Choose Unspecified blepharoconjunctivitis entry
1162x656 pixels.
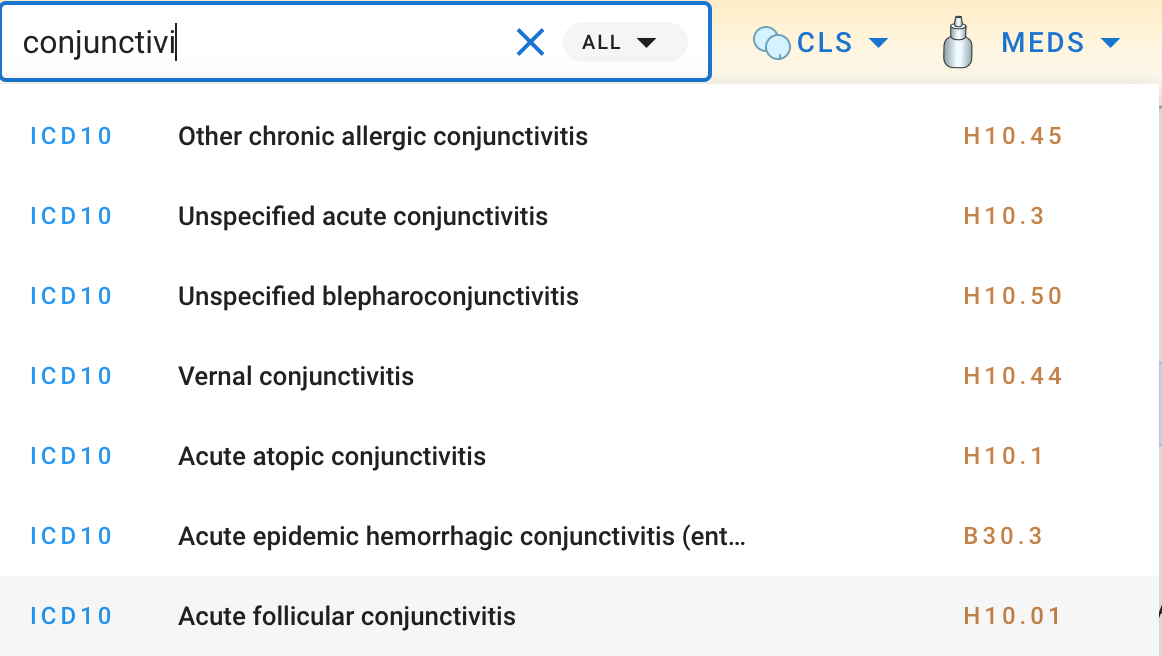tap(580, 296)
